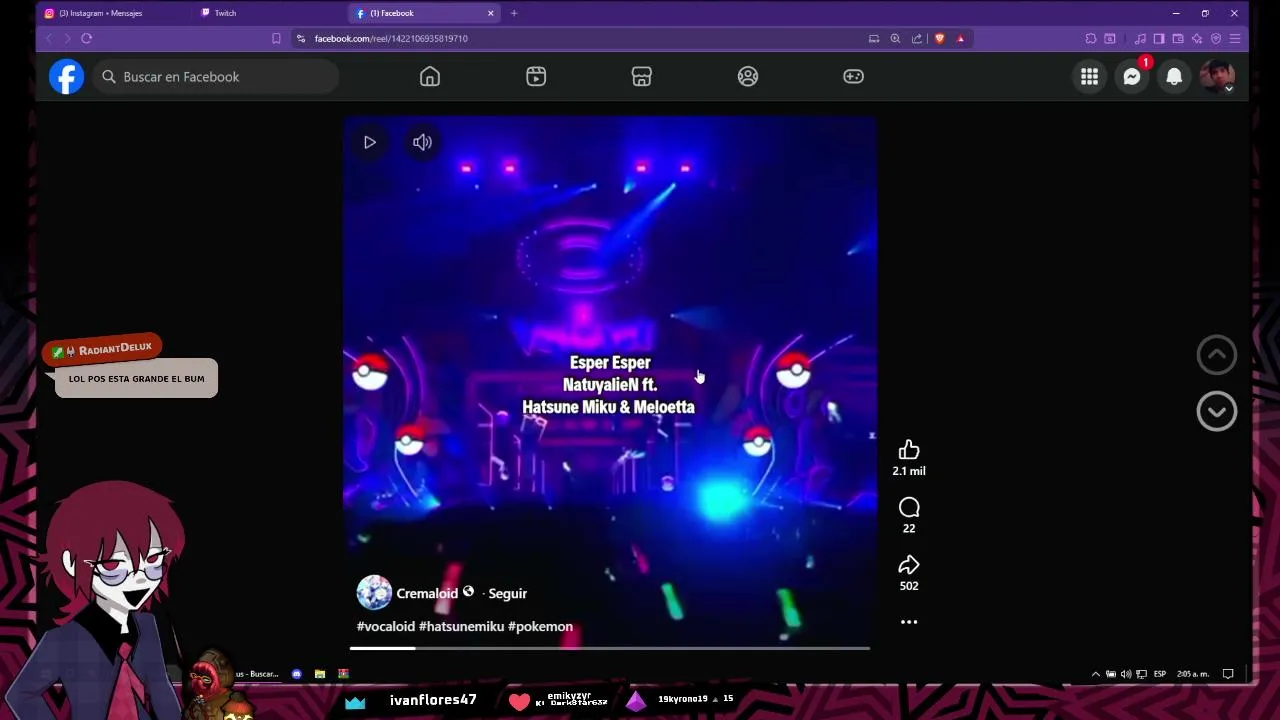Open the taskbar clock 2:05 a. m.
1280x720 pixels.
pos(1193,674)
